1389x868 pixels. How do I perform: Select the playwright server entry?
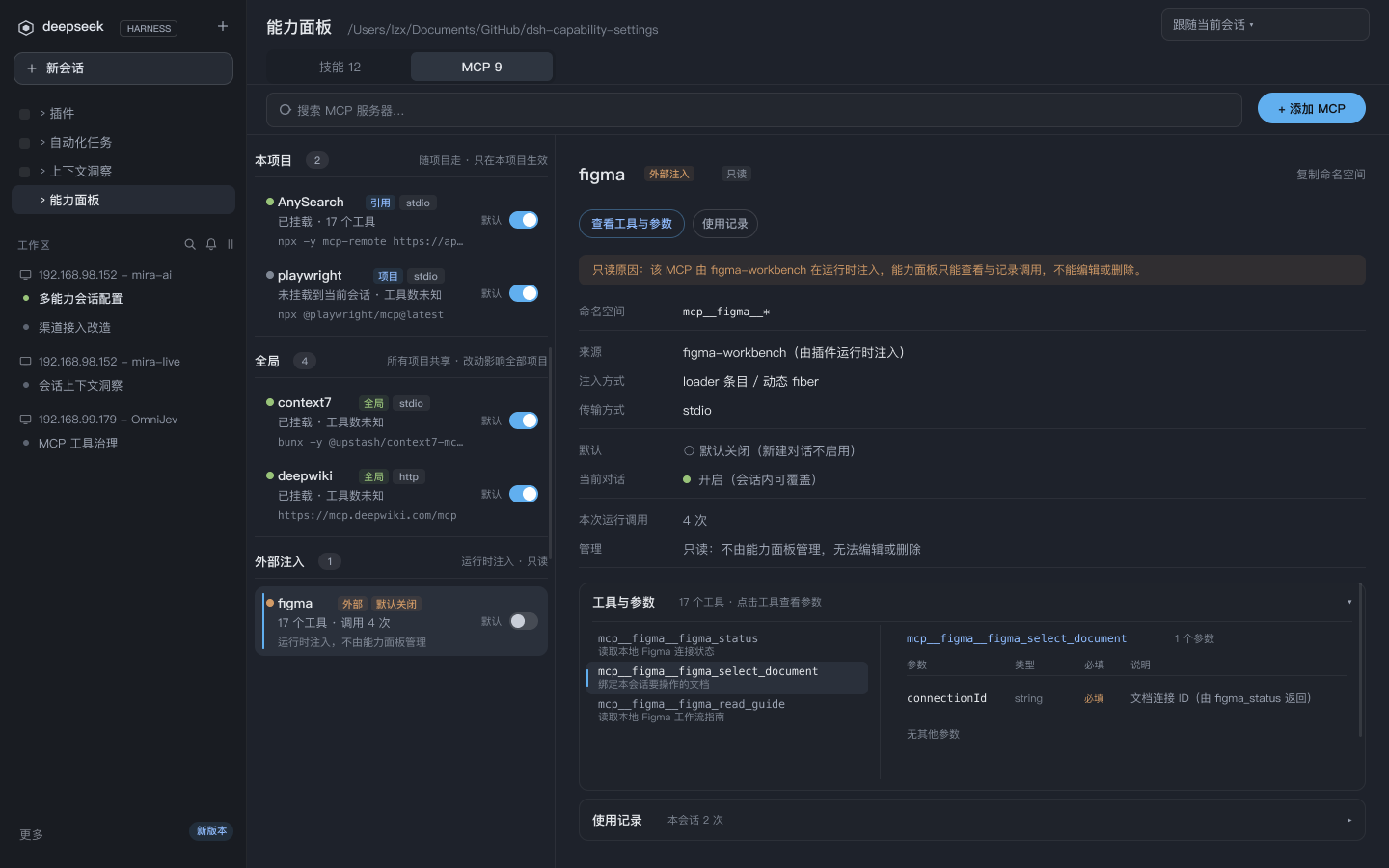[401, 295]
